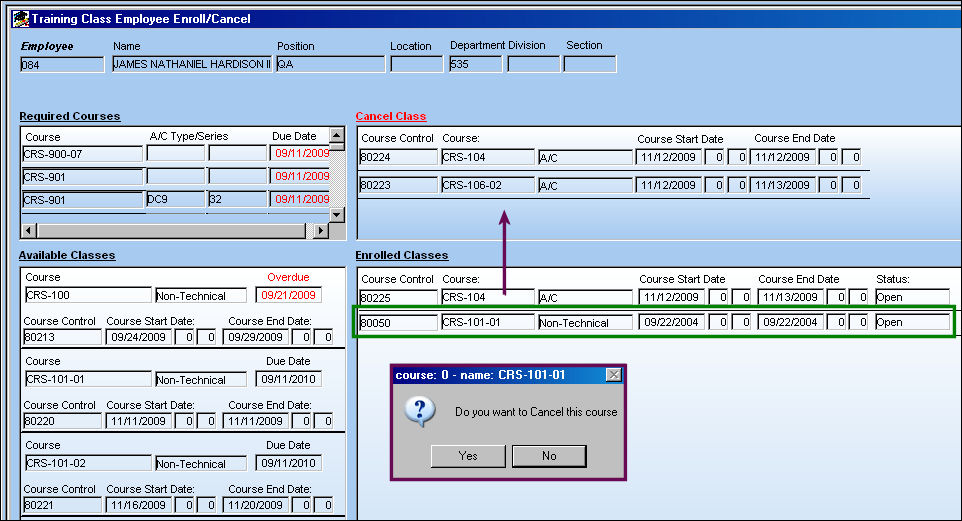Image resolution: width=962 pixels, height=521 pixels.
Task: Click the Enrolled Classes heading
Action: pyautogui.click(x=402, y=255)
